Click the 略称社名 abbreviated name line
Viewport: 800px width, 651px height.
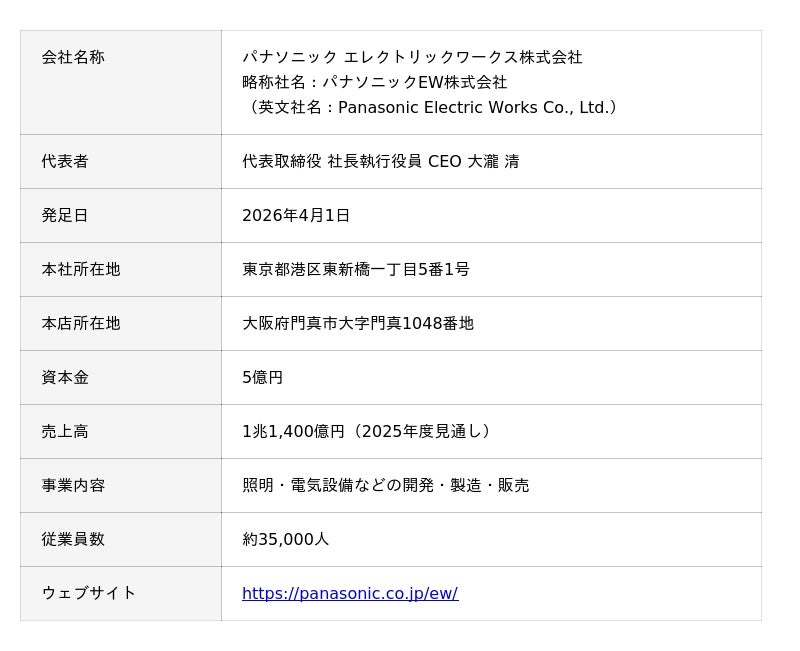(374, 82)
